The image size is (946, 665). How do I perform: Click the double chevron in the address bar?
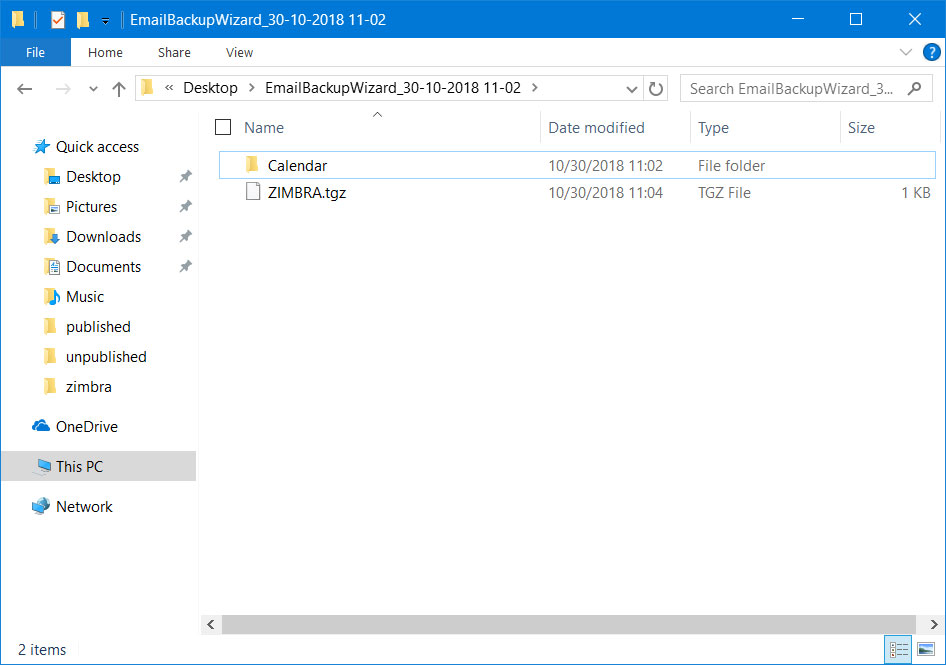pos(169,88)
